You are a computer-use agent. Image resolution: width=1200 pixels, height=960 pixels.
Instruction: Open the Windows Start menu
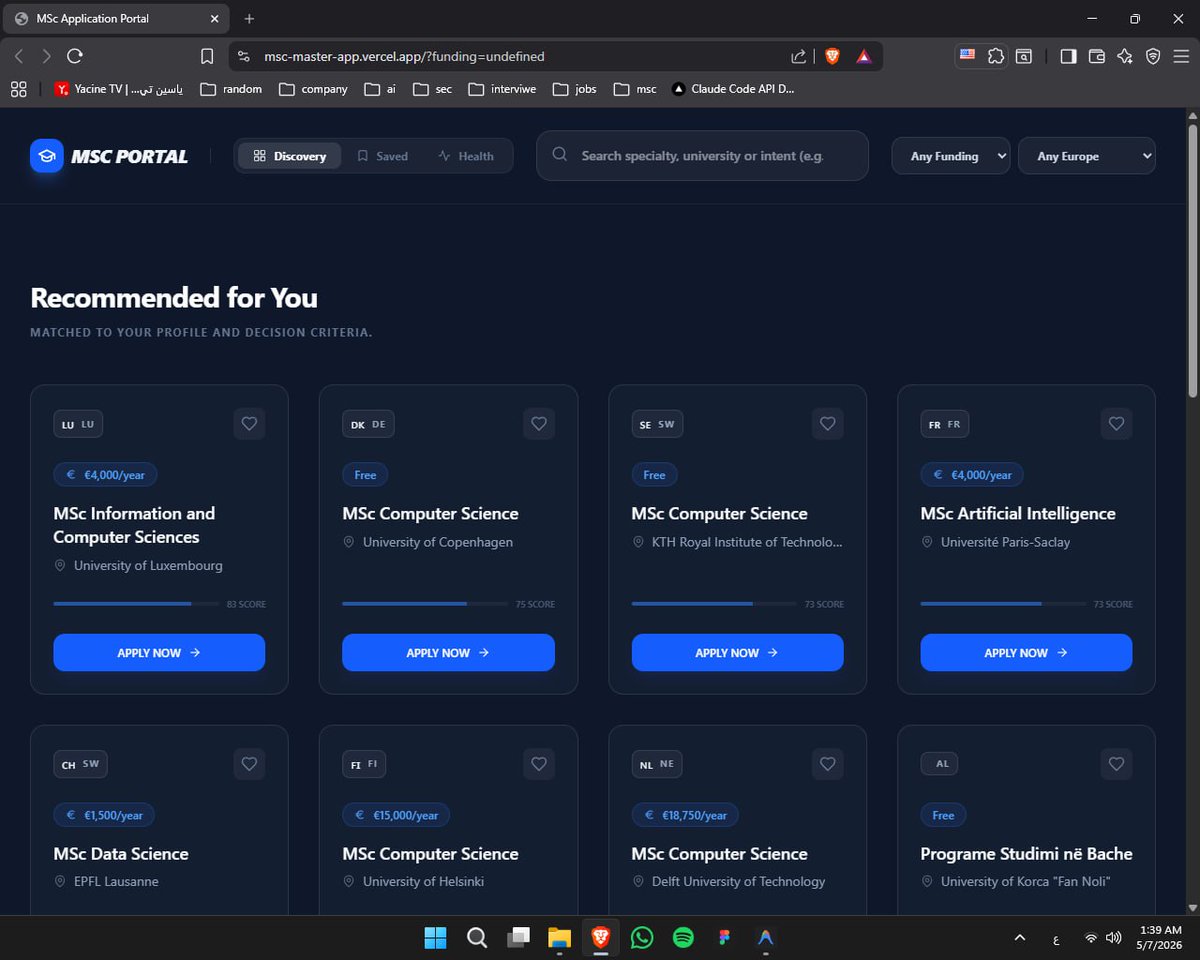click(435, 937)
